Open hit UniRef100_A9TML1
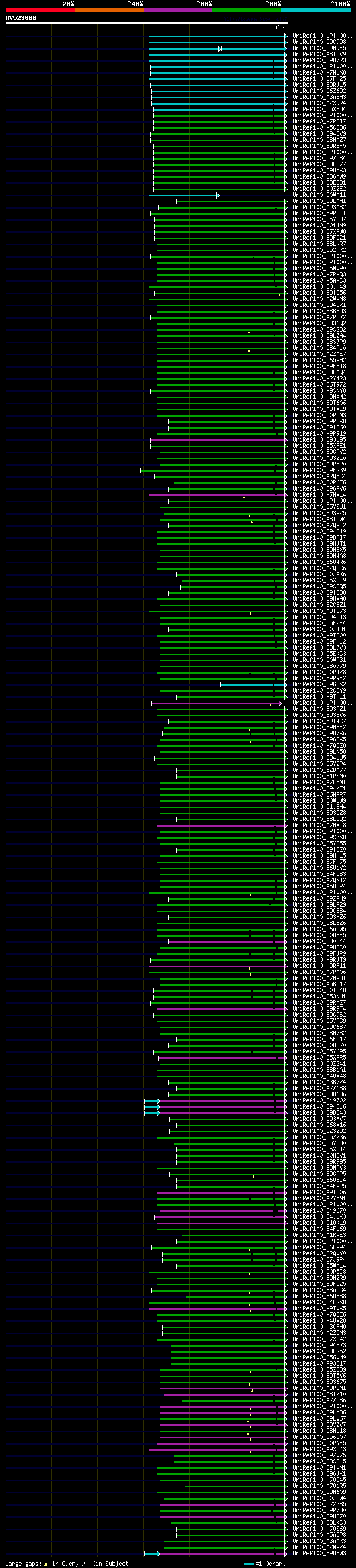Image resolution: width=356 pixels, height=1568 pixels. click(319, 696)
